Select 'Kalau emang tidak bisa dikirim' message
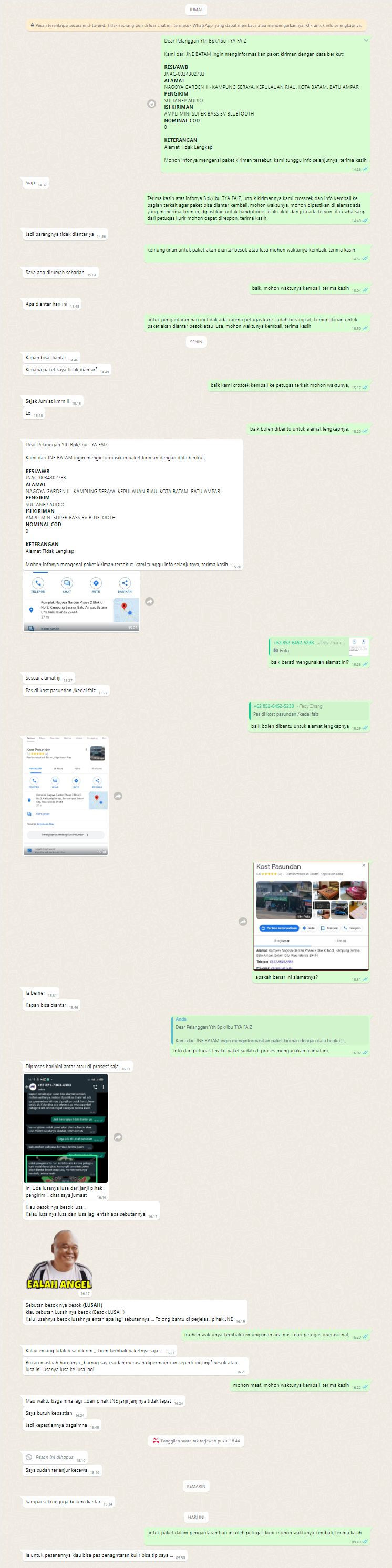The height and width of the screenshot is (1568, 392). (100, 1351)
